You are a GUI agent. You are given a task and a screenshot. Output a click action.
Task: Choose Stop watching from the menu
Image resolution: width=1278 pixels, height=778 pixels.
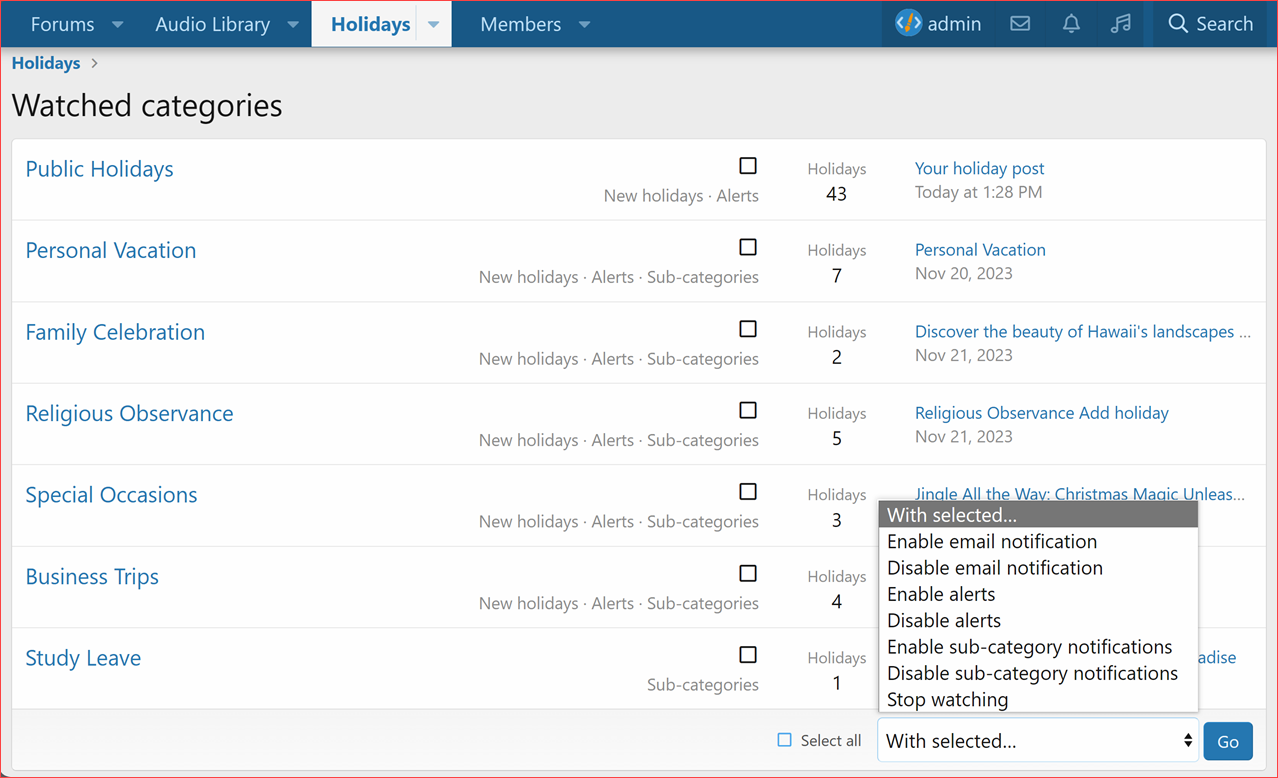(947, 699)
